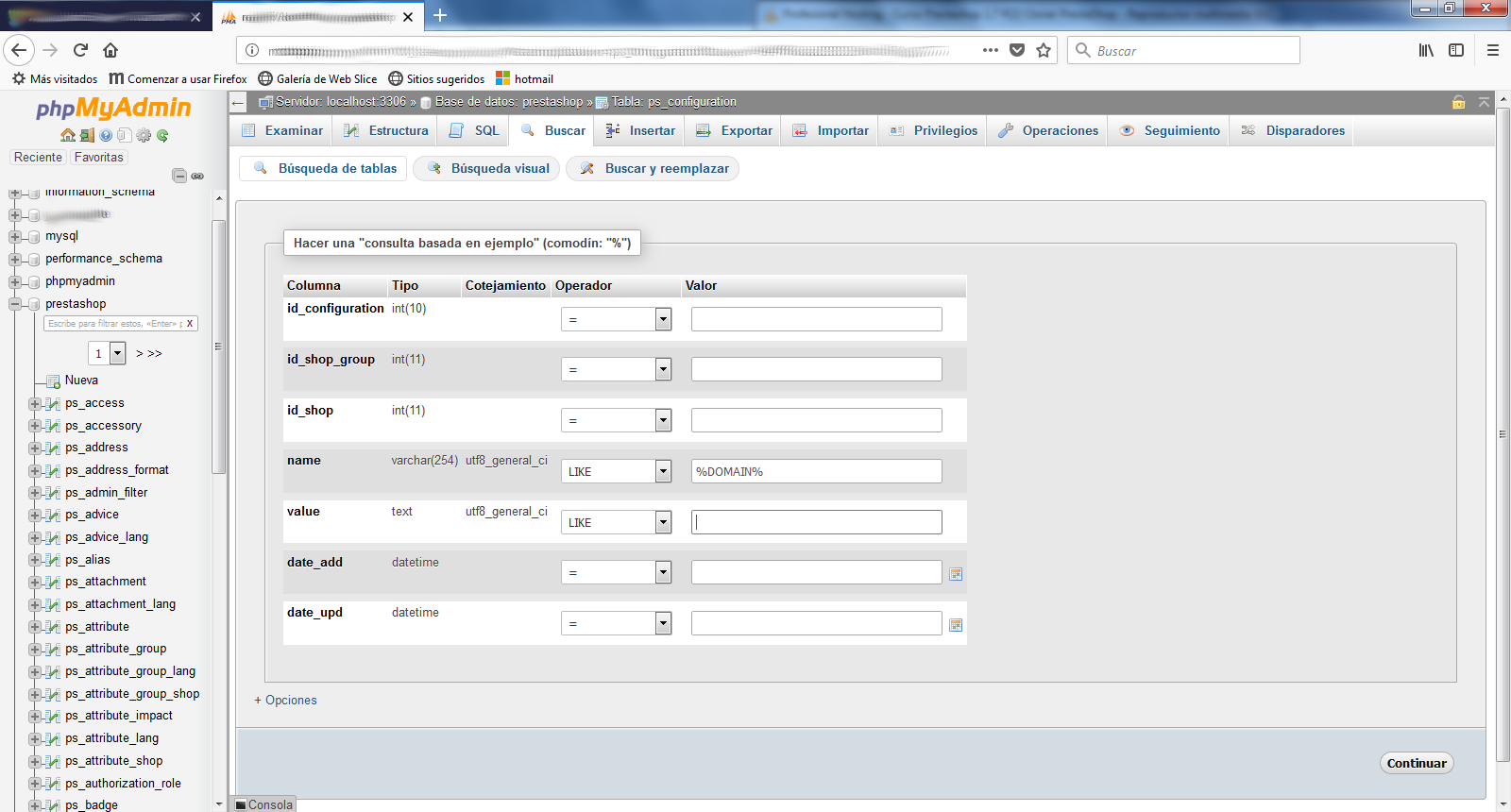Open navigation panel settings gear icon

[144, 136]
